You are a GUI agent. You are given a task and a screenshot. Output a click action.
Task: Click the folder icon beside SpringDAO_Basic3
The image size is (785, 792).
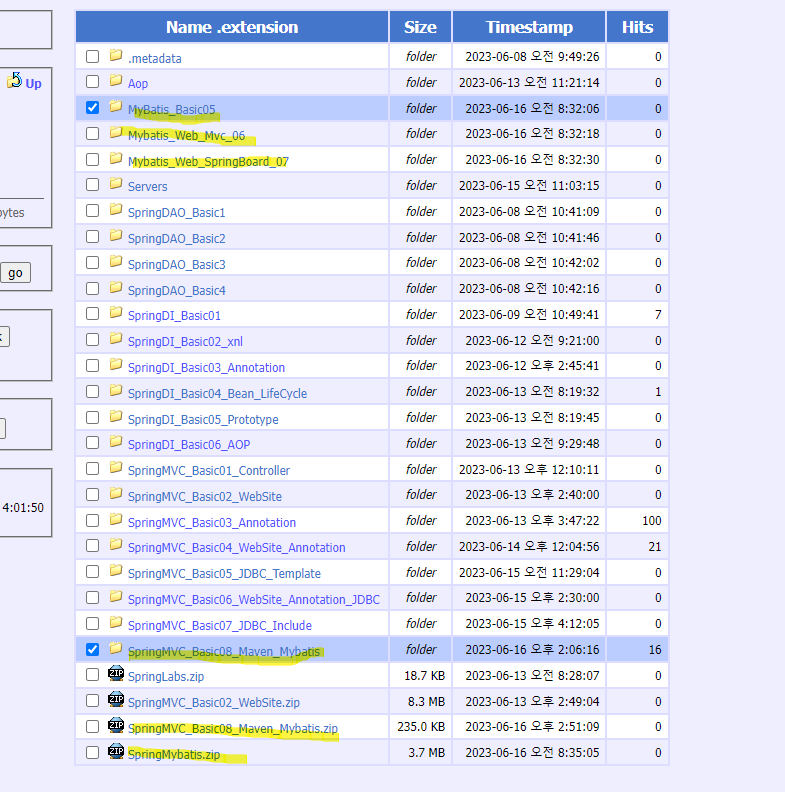(x=116, y=261)
